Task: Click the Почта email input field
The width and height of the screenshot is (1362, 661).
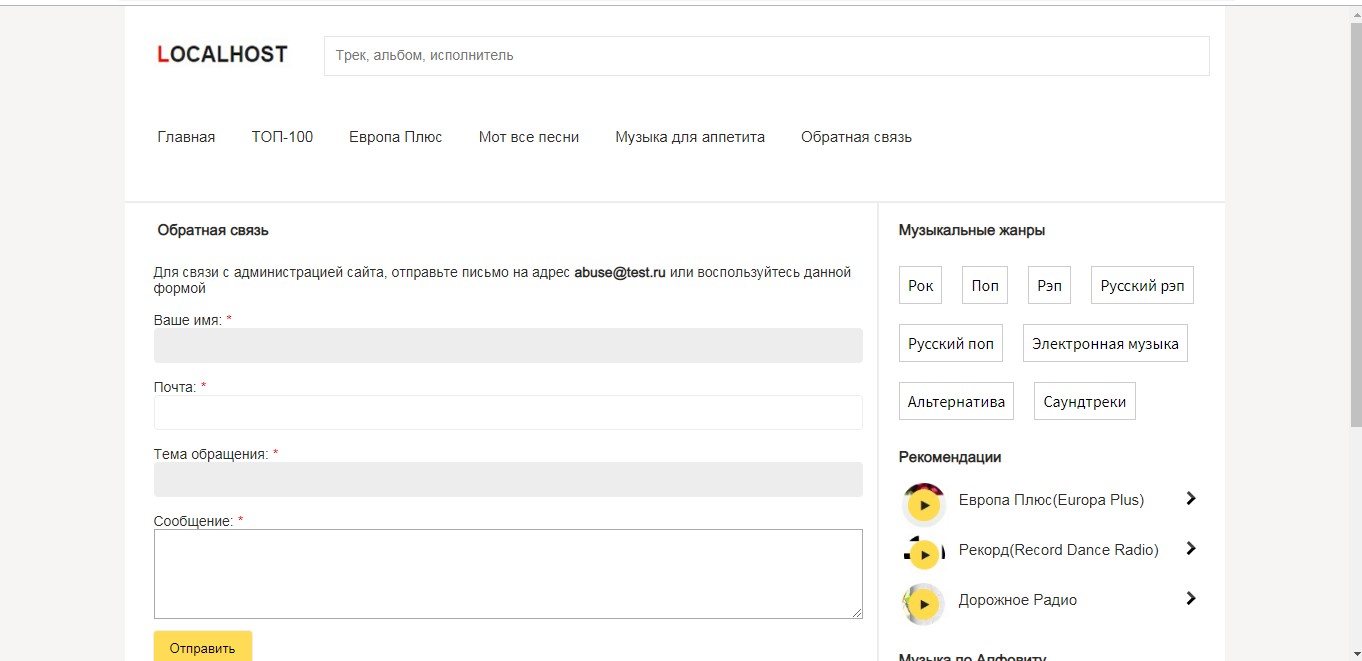Action: click(508, 412)
